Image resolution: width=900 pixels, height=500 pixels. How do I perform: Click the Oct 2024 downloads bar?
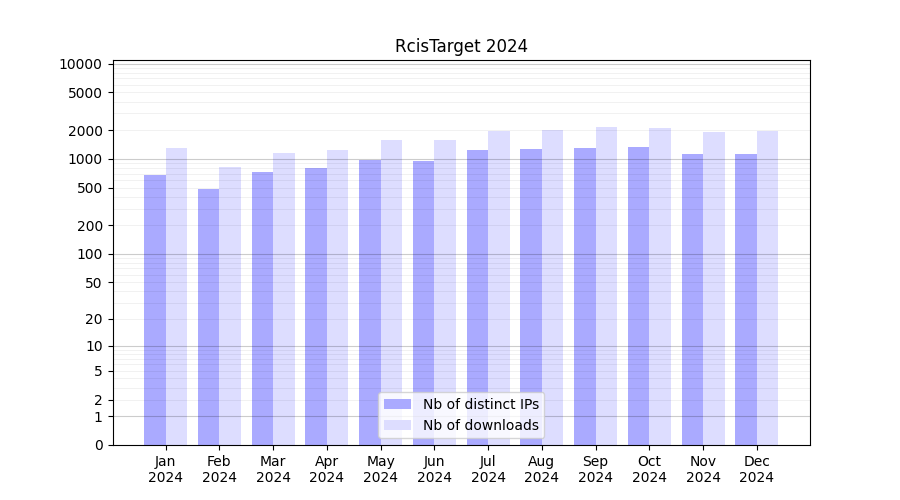tap(660, 286)
